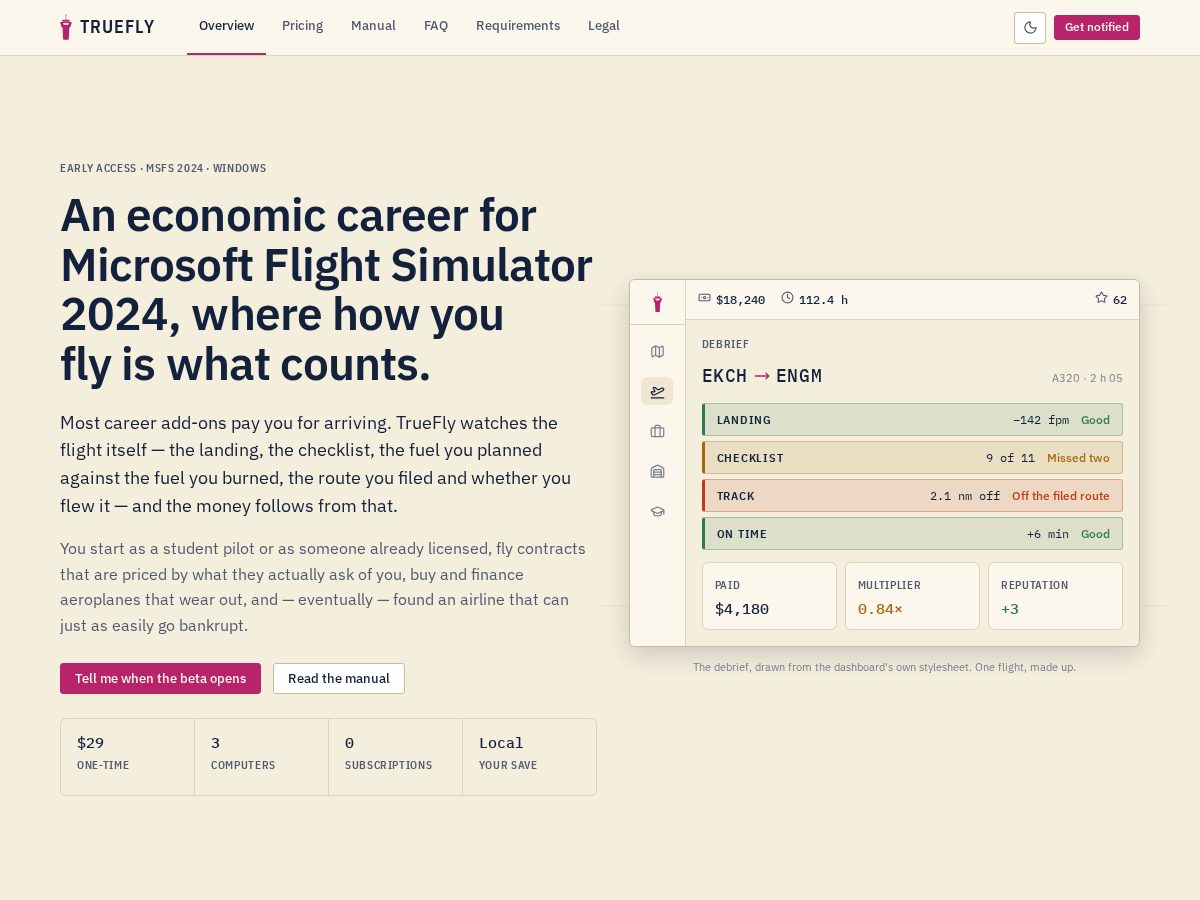Select the flight takeoff icon in sidebar
1200x900 pixels.
tap(657, 391)
